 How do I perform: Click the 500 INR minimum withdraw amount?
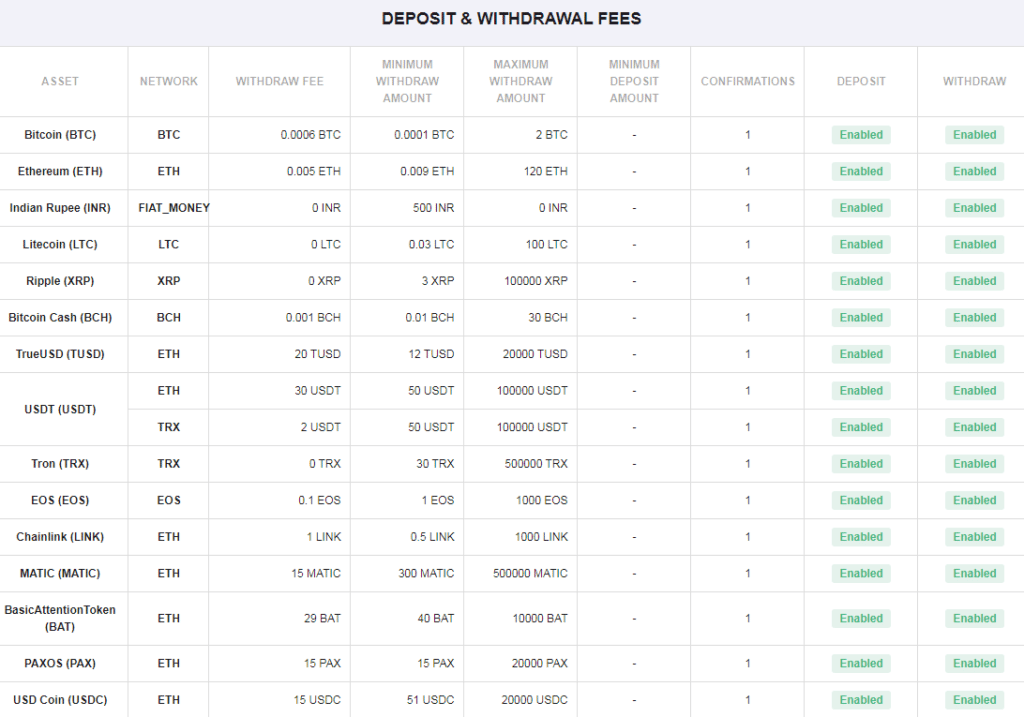tap(433, 208)
